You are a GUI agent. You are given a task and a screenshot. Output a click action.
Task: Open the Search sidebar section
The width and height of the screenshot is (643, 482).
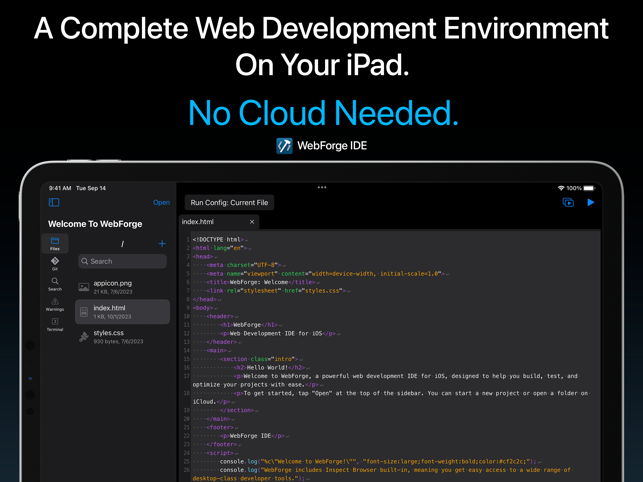coord(55,284)
